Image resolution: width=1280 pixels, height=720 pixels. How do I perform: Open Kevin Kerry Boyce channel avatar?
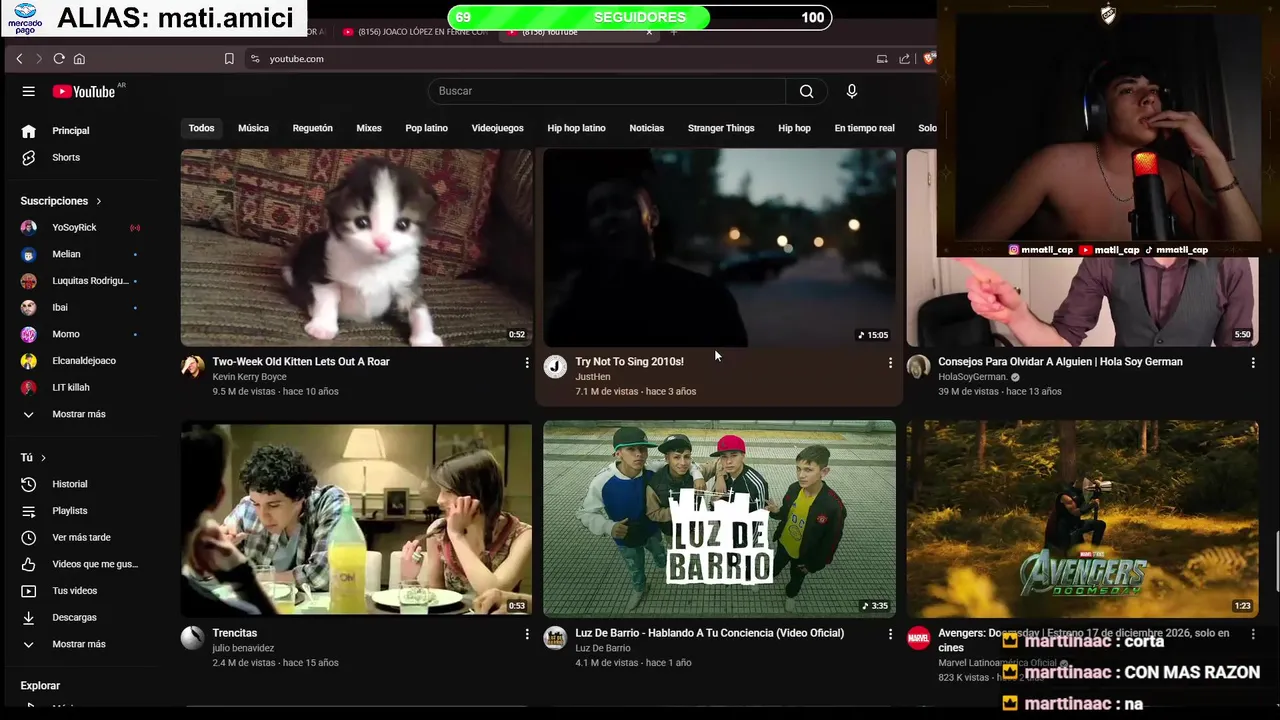pos(192,367)
